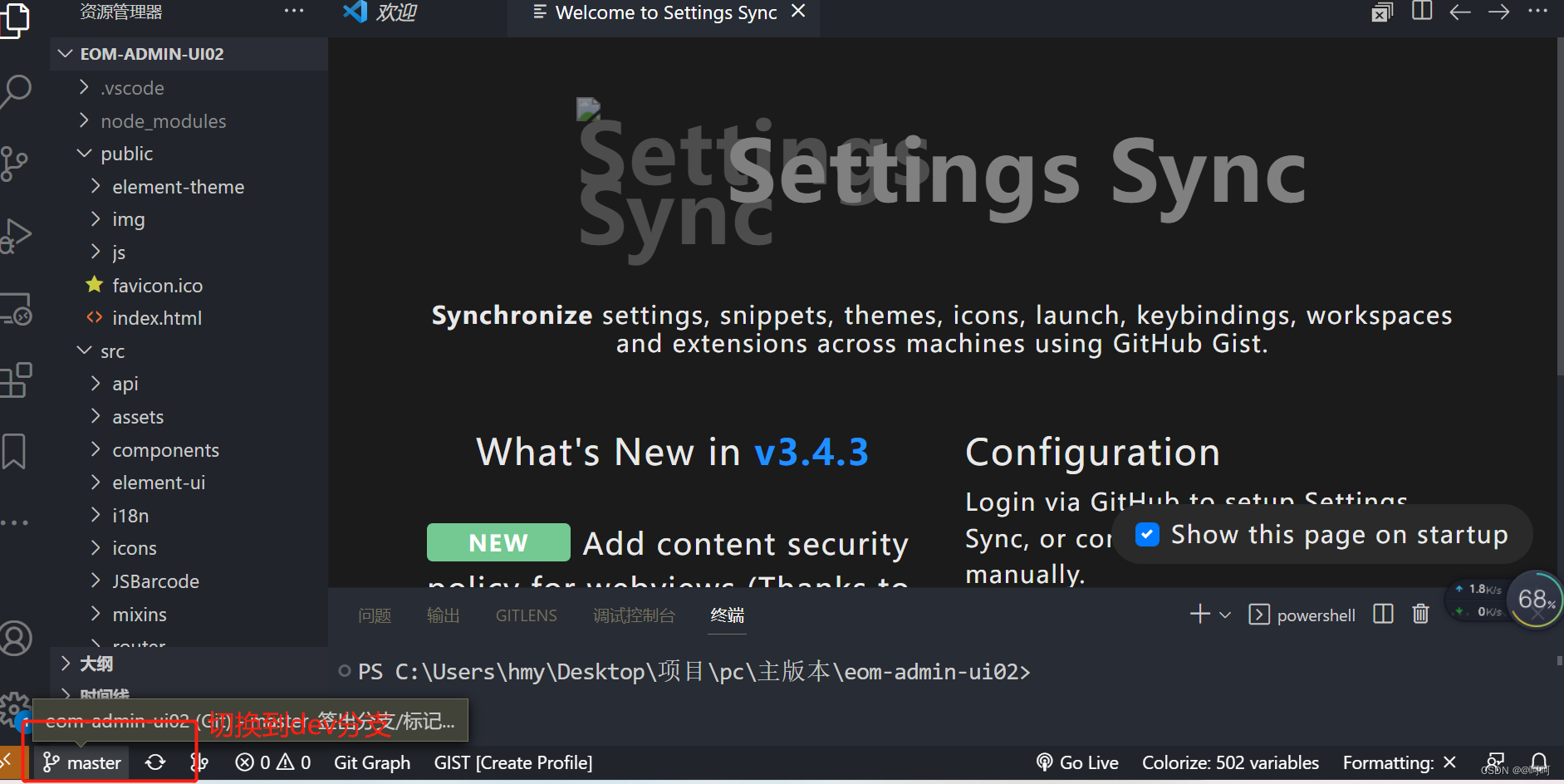Open the Run and Debug view icon
Viewport: 1564px width, 784px height.
(16, 236)
